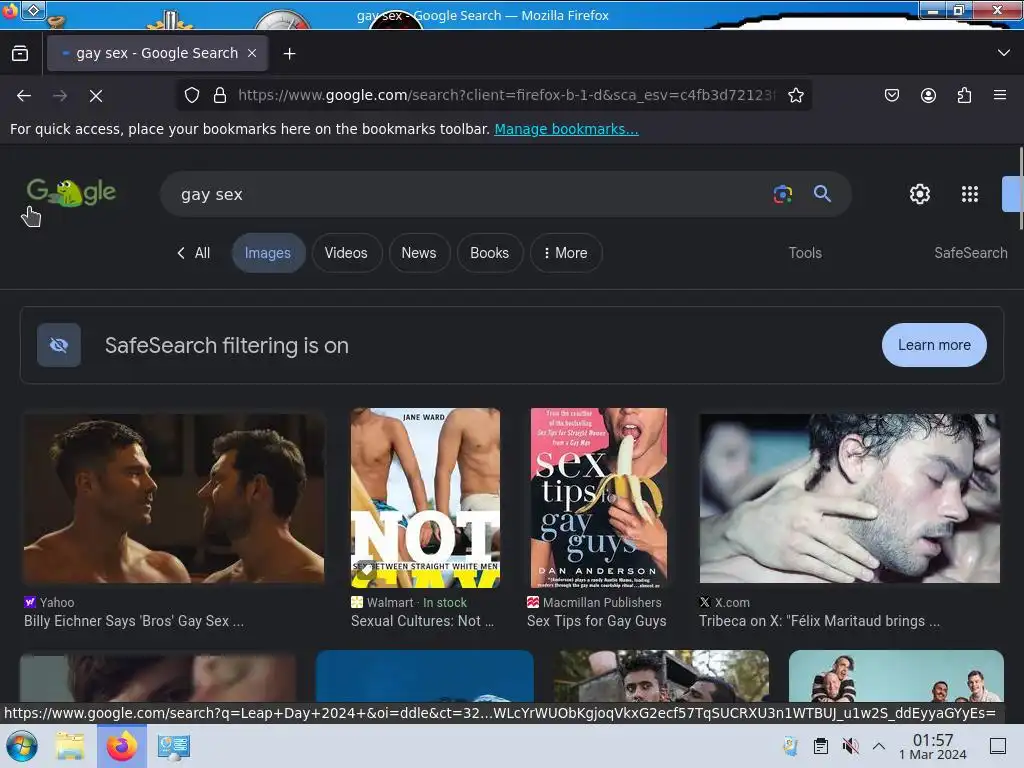Open a new tab with plus button
The image size is (1024, 768).
(289, 54)
